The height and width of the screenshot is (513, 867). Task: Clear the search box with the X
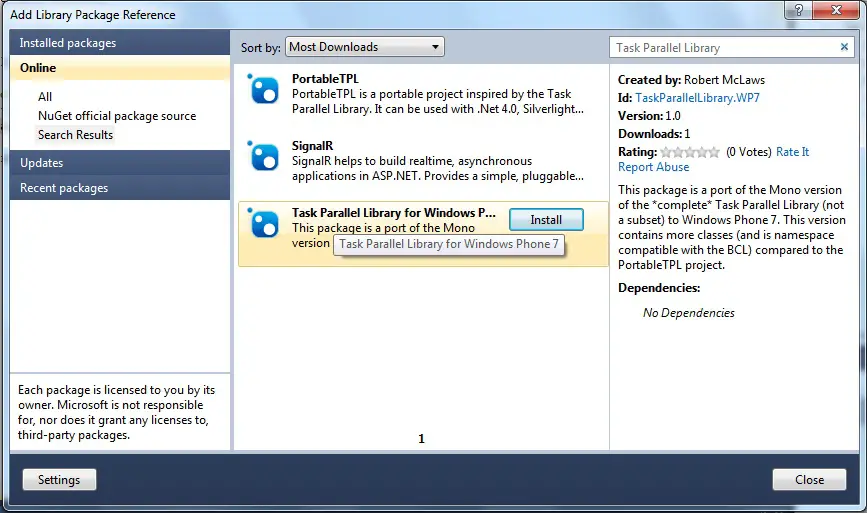click(844, 47)
